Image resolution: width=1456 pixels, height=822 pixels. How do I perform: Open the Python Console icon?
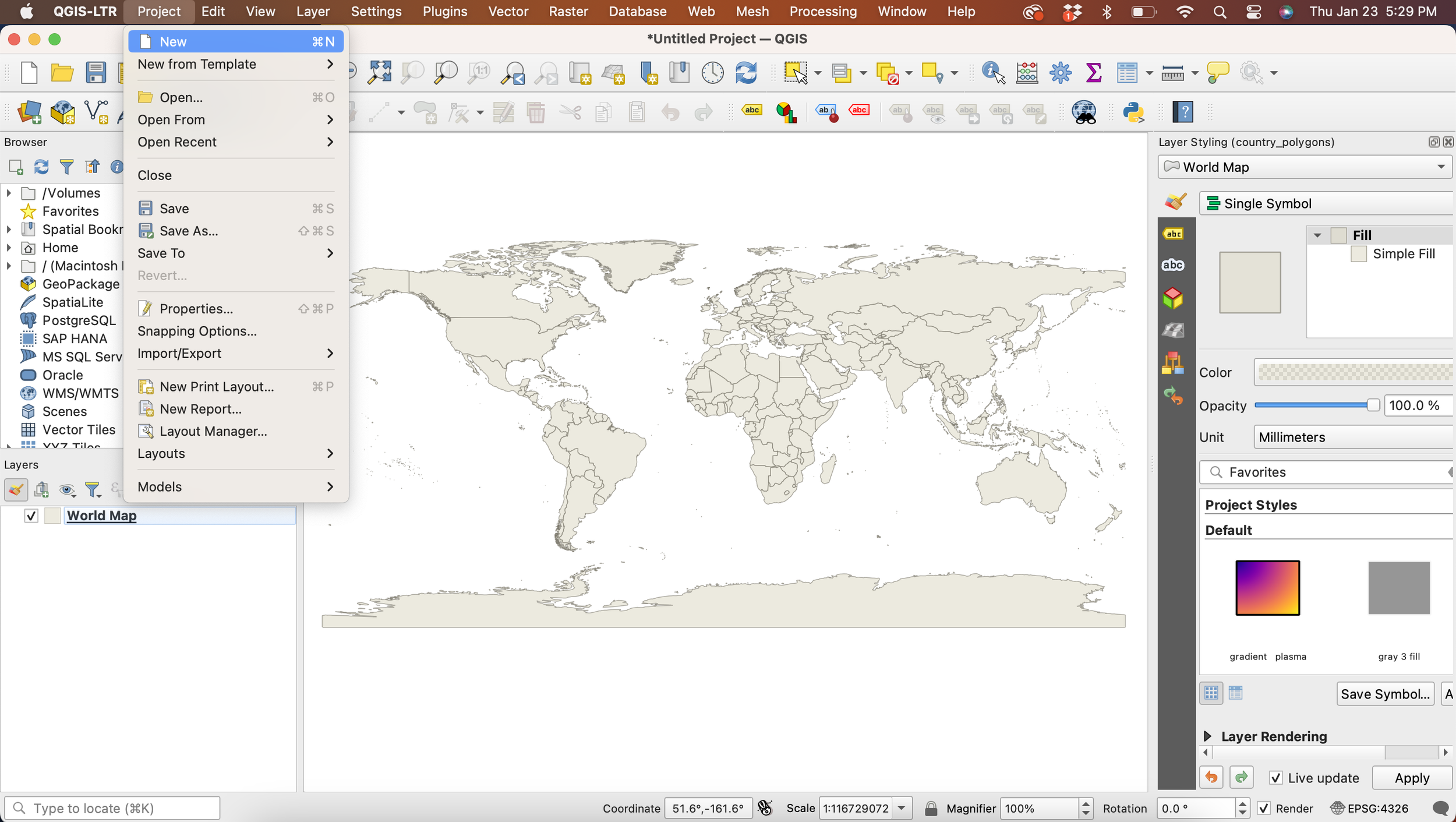point(1133,112)
